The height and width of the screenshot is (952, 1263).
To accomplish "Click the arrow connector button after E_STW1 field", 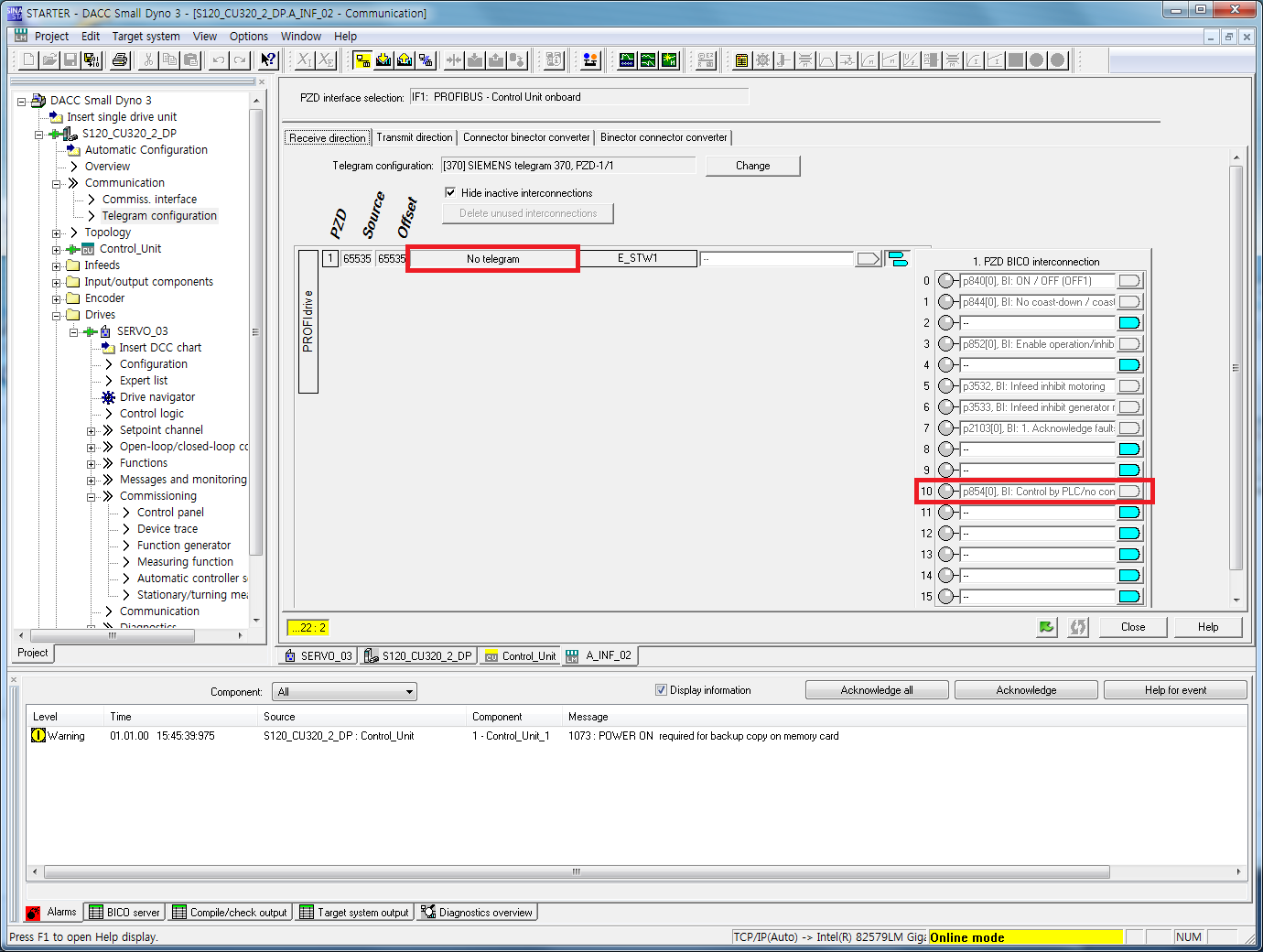I will click(x=868, y=259).
